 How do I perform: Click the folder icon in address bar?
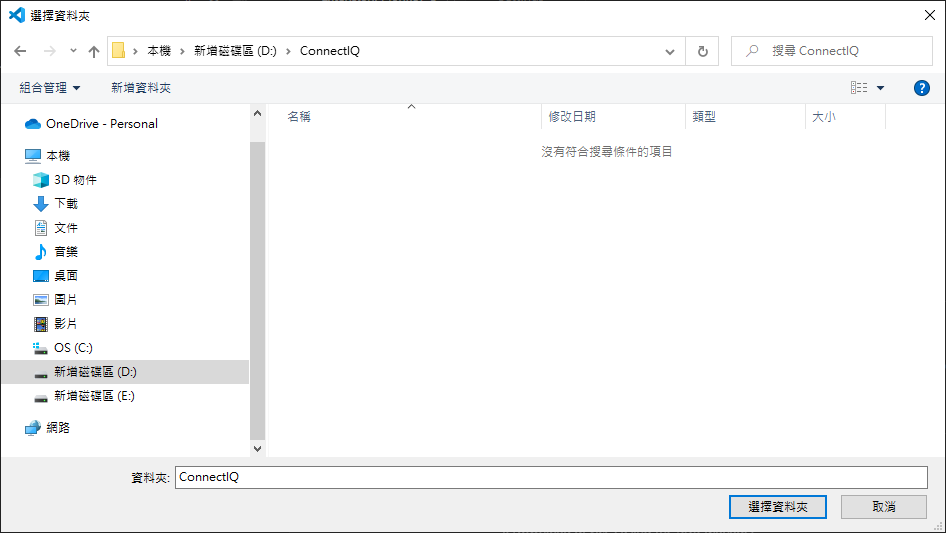(x=119, y=51)
